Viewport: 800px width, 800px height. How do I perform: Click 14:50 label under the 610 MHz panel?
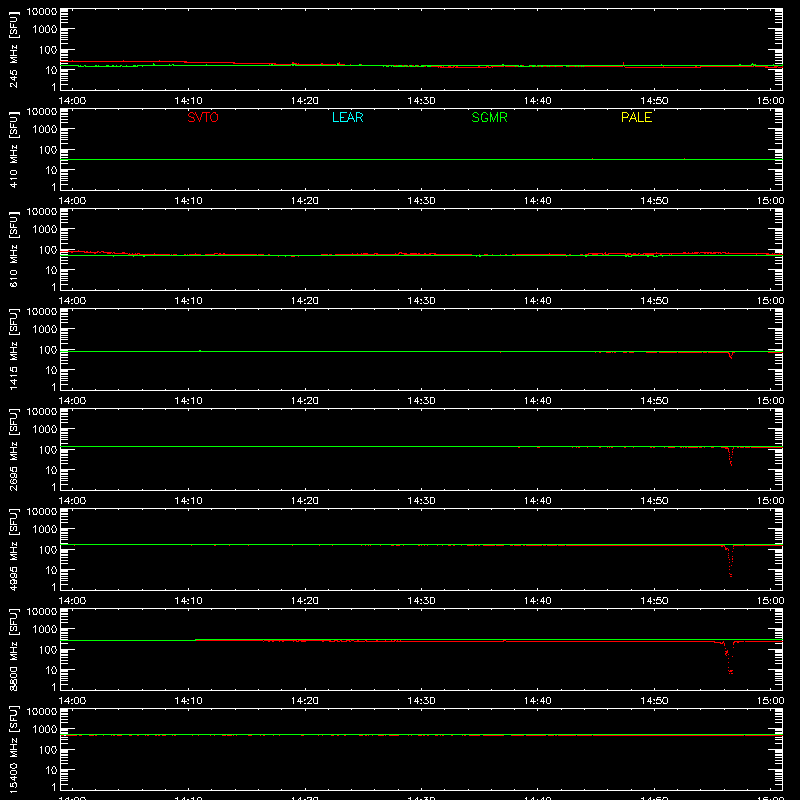(x=654, y=301)
